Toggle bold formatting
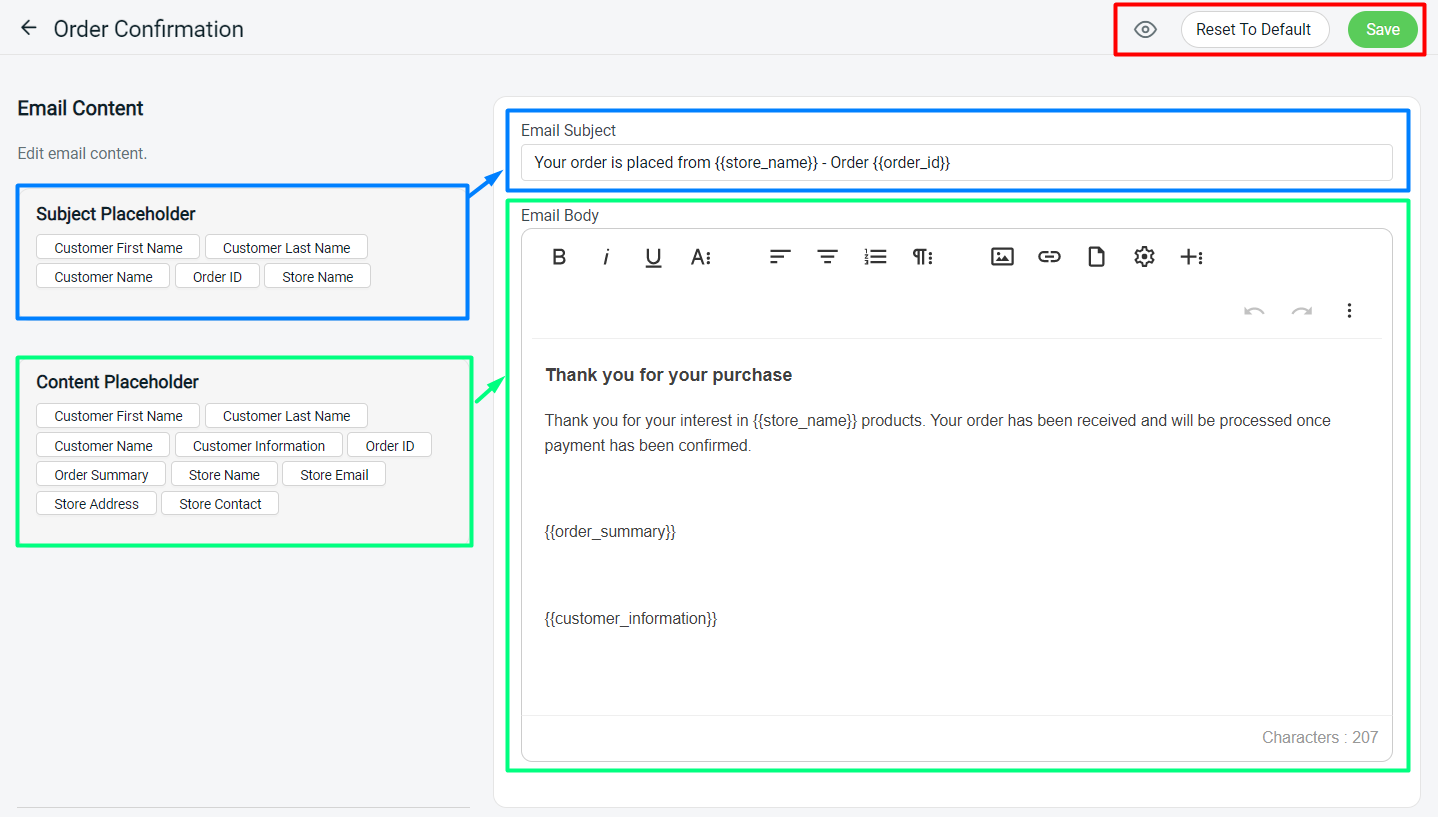The image size is (1438, 817). coord(559,257)
